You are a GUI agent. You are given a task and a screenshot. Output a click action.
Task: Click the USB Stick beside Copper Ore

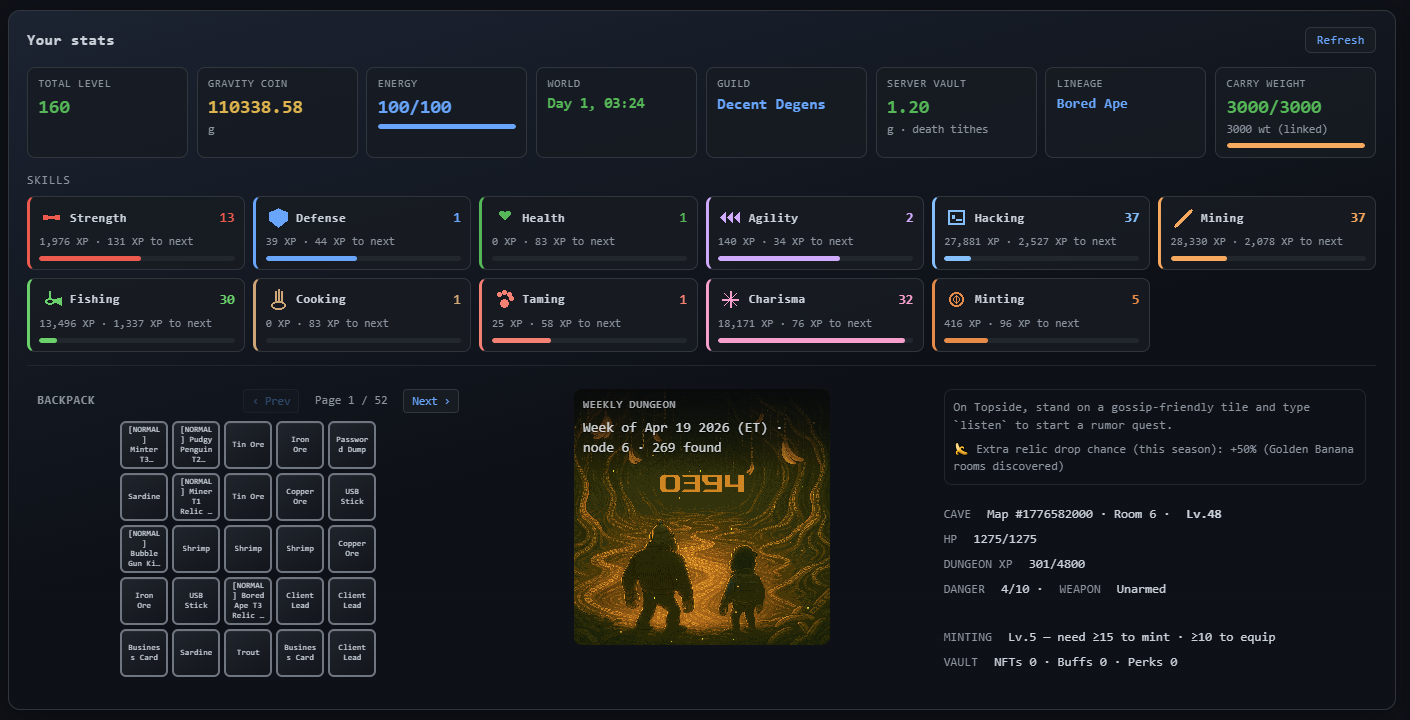click(352, 497)
